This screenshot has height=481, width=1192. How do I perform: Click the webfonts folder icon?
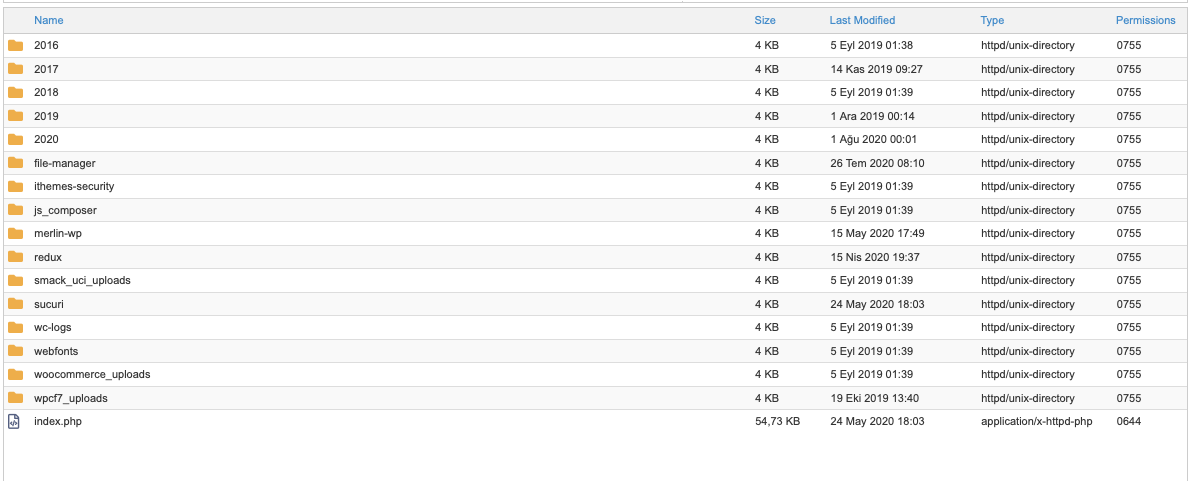(15, 351)
